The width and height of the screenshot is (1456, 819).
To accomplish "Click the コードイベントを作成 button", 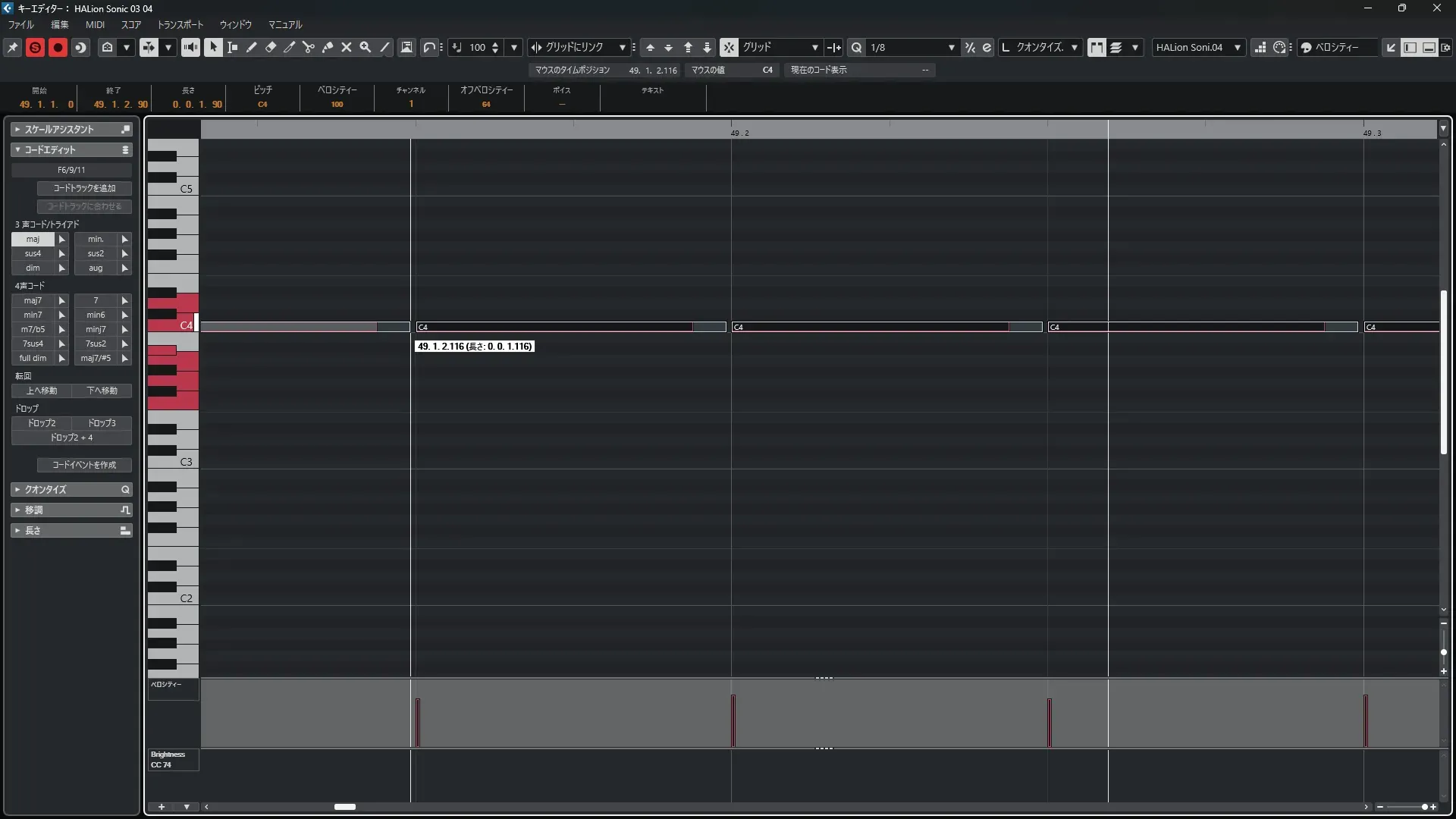I will 84,465.
